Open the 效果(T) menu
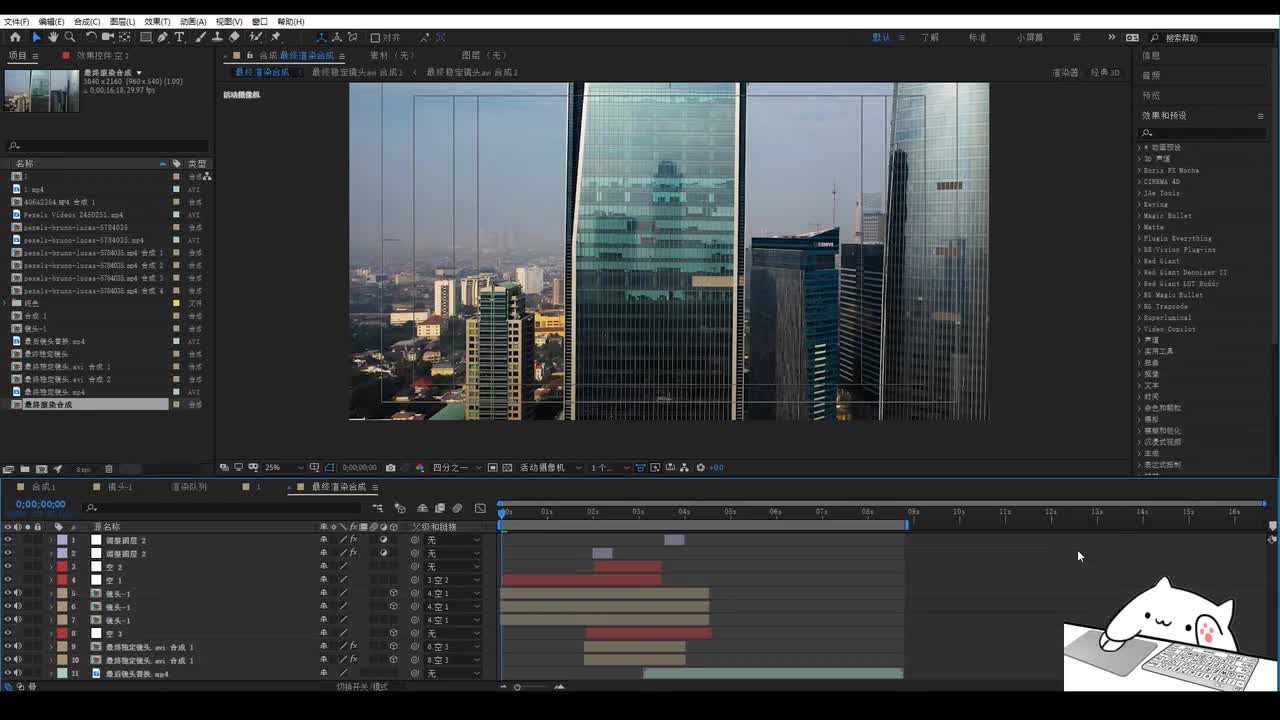The image size is (1280, 720). point(157,21)
